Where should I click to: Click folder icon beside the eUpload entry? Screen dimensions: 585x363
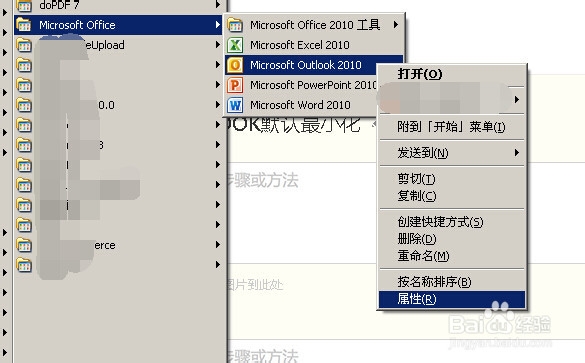pos(24,45)
